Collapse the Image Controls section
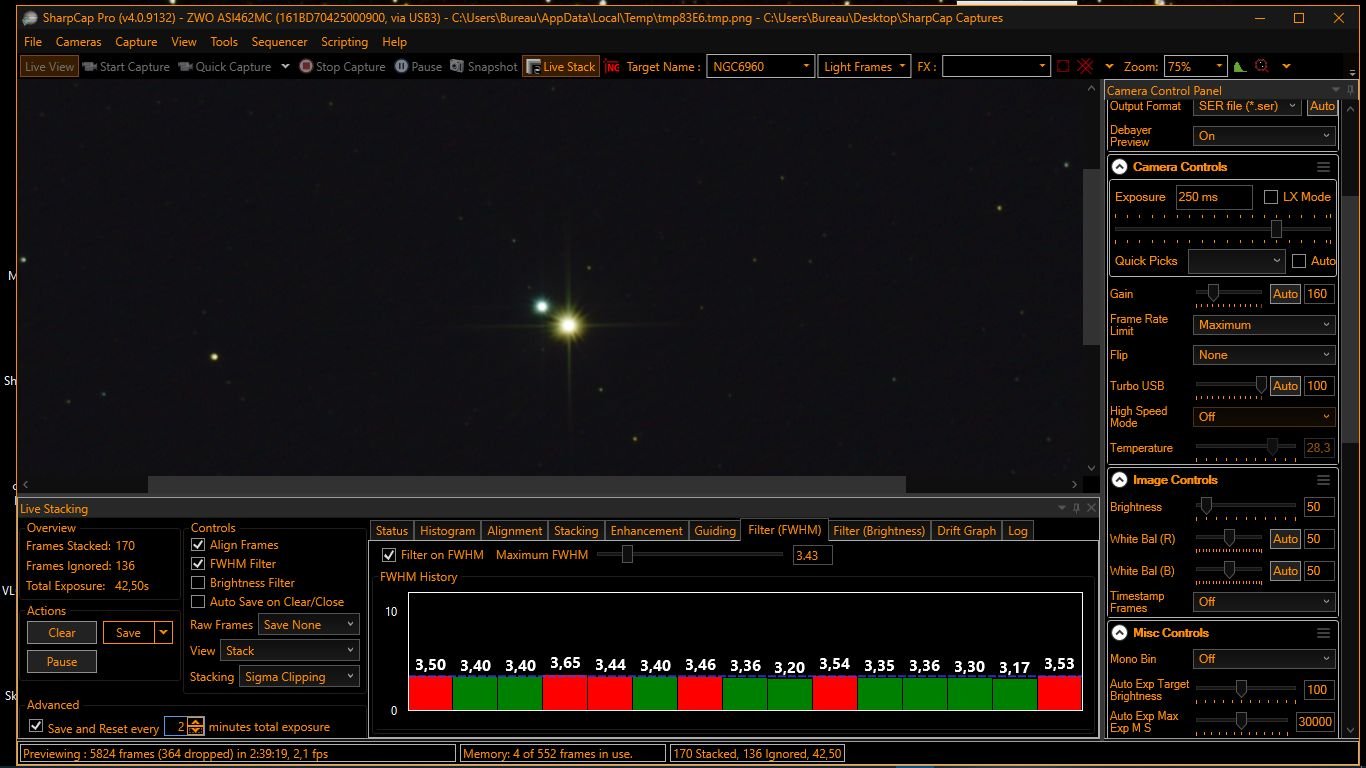 (1120, 480)
